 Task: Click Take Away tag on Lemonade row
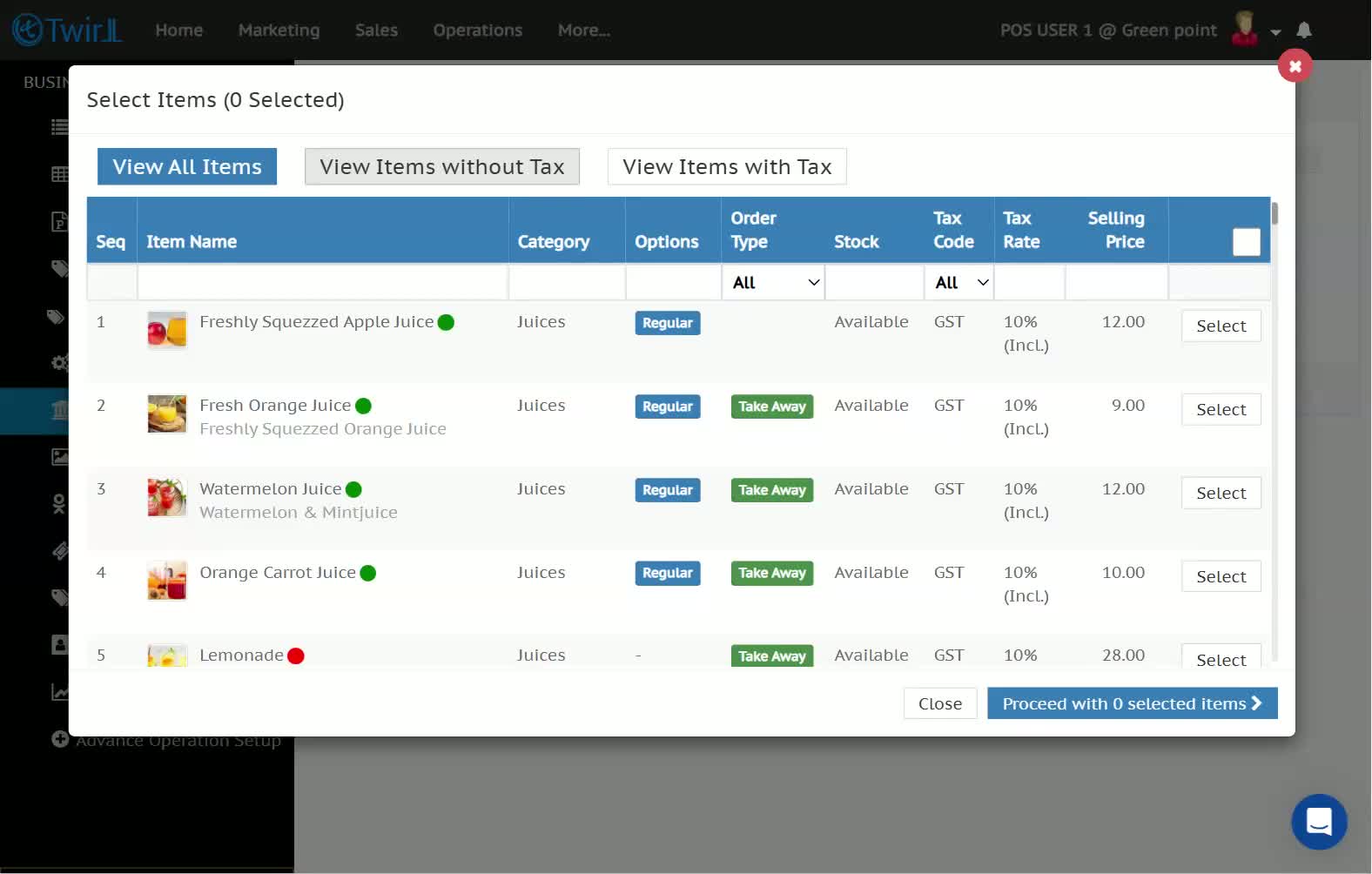coord(772,655)
